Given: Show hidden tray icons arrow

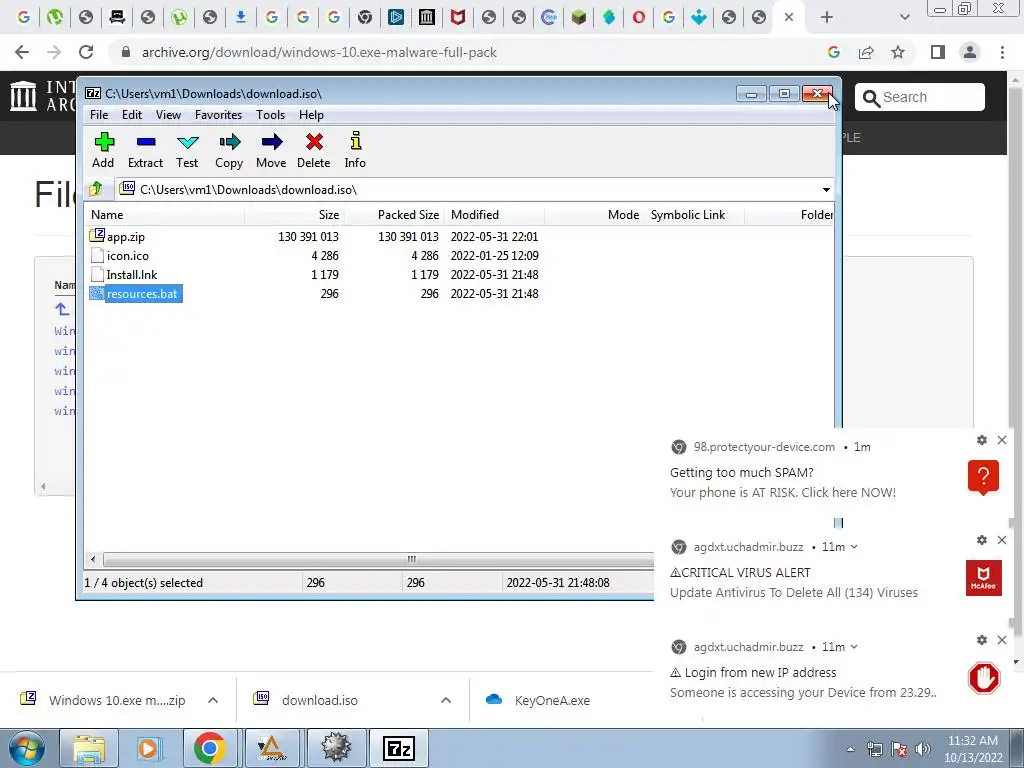Looking at the screenshot, I should point(850,749).
